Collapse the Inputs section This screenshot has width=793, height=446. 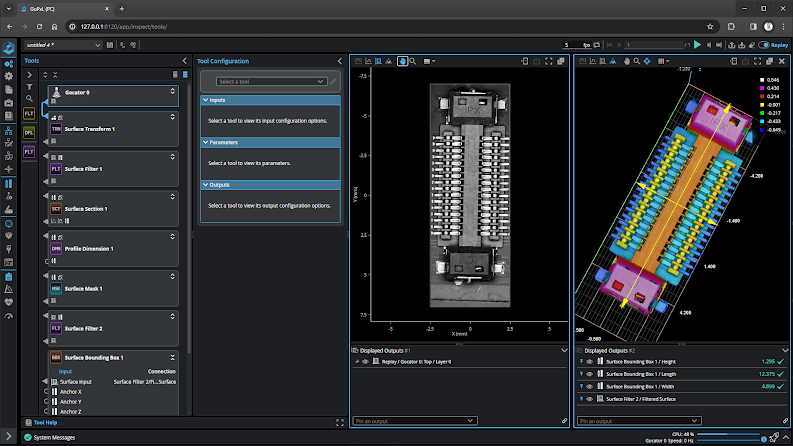[x=205, y=100]
